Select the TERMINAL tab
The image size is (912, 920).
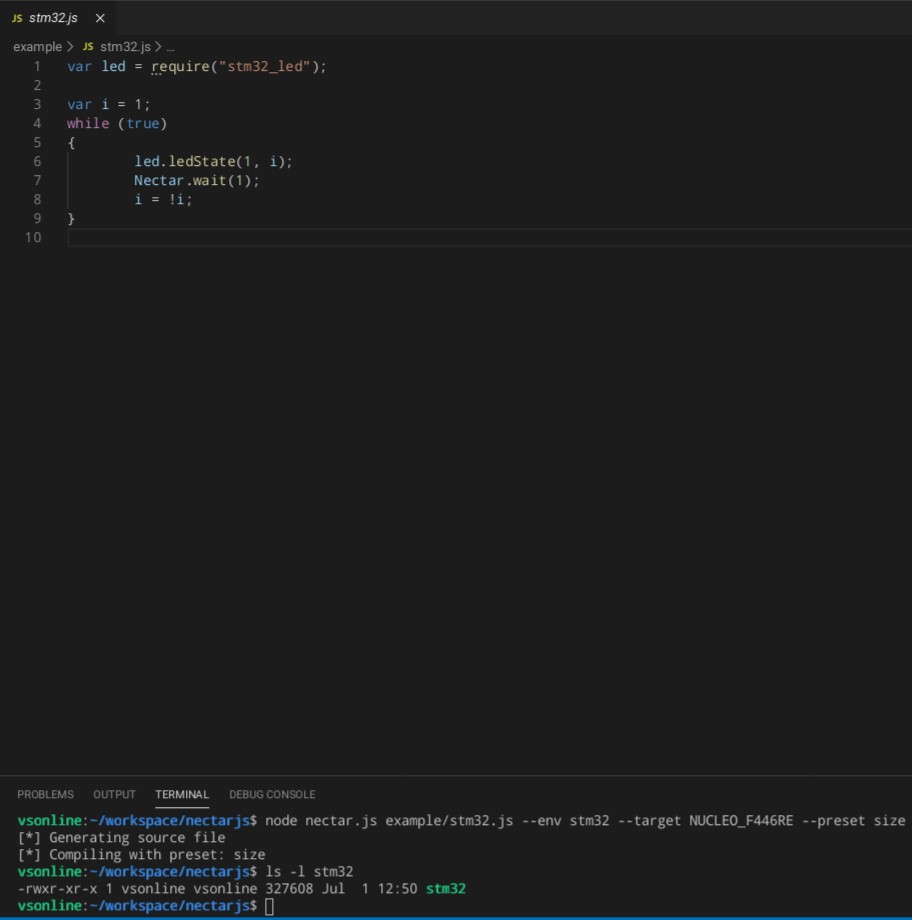[181, 794]
